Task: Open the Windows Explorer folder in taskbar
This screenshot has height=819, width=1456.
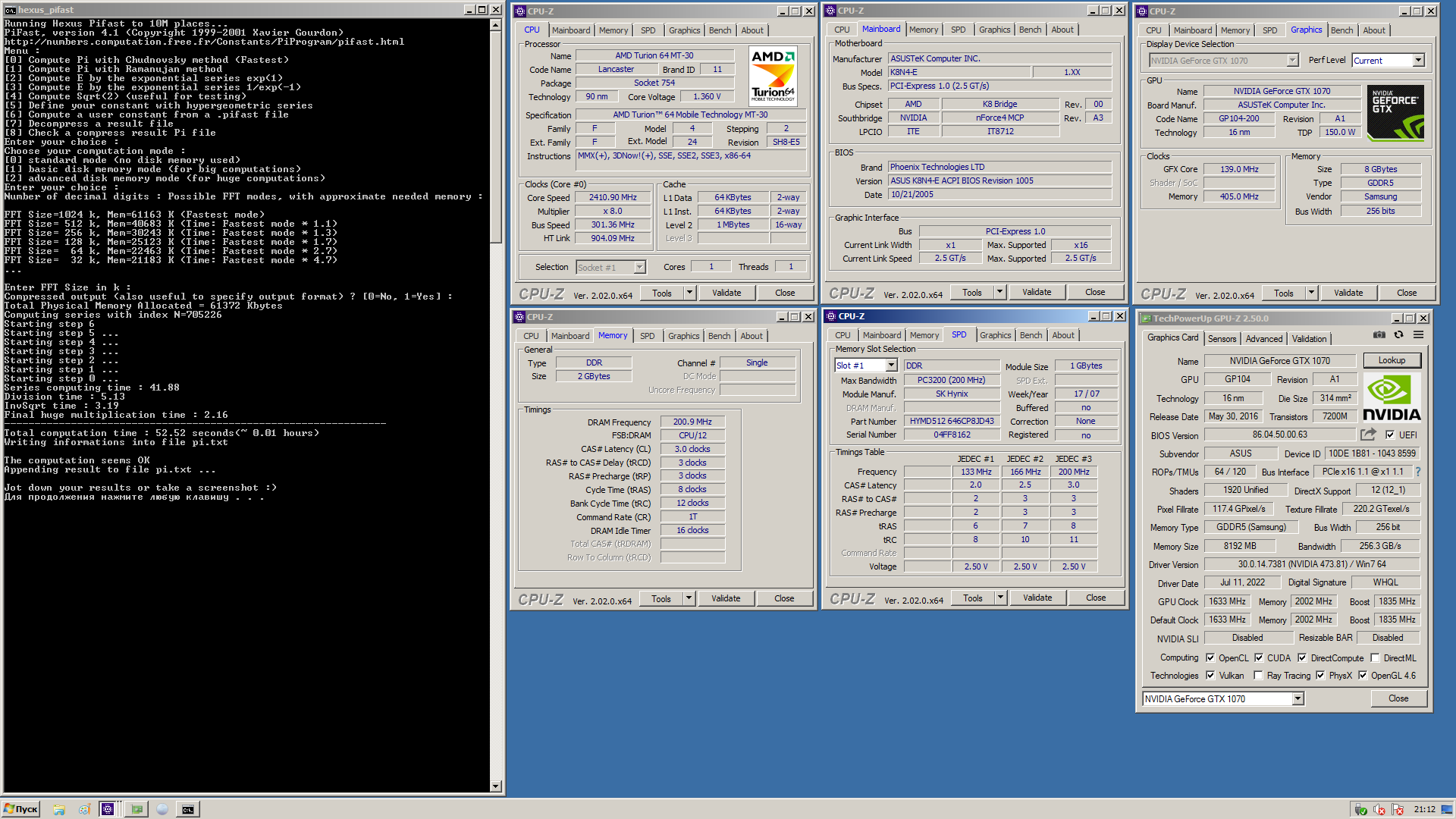Action: [59, 809]
